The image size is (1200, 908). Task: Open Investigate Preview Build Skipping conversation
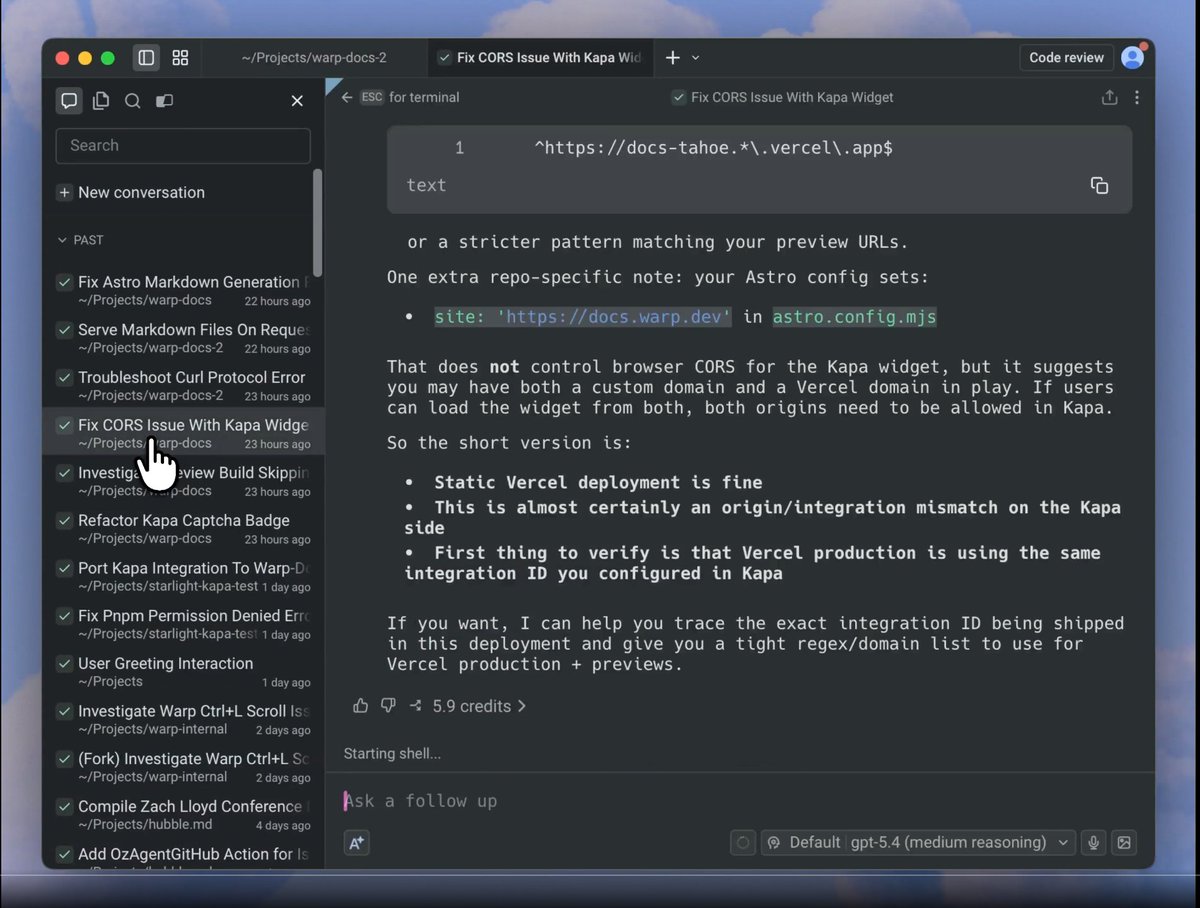pyautogui.click(x=184, y=481)
